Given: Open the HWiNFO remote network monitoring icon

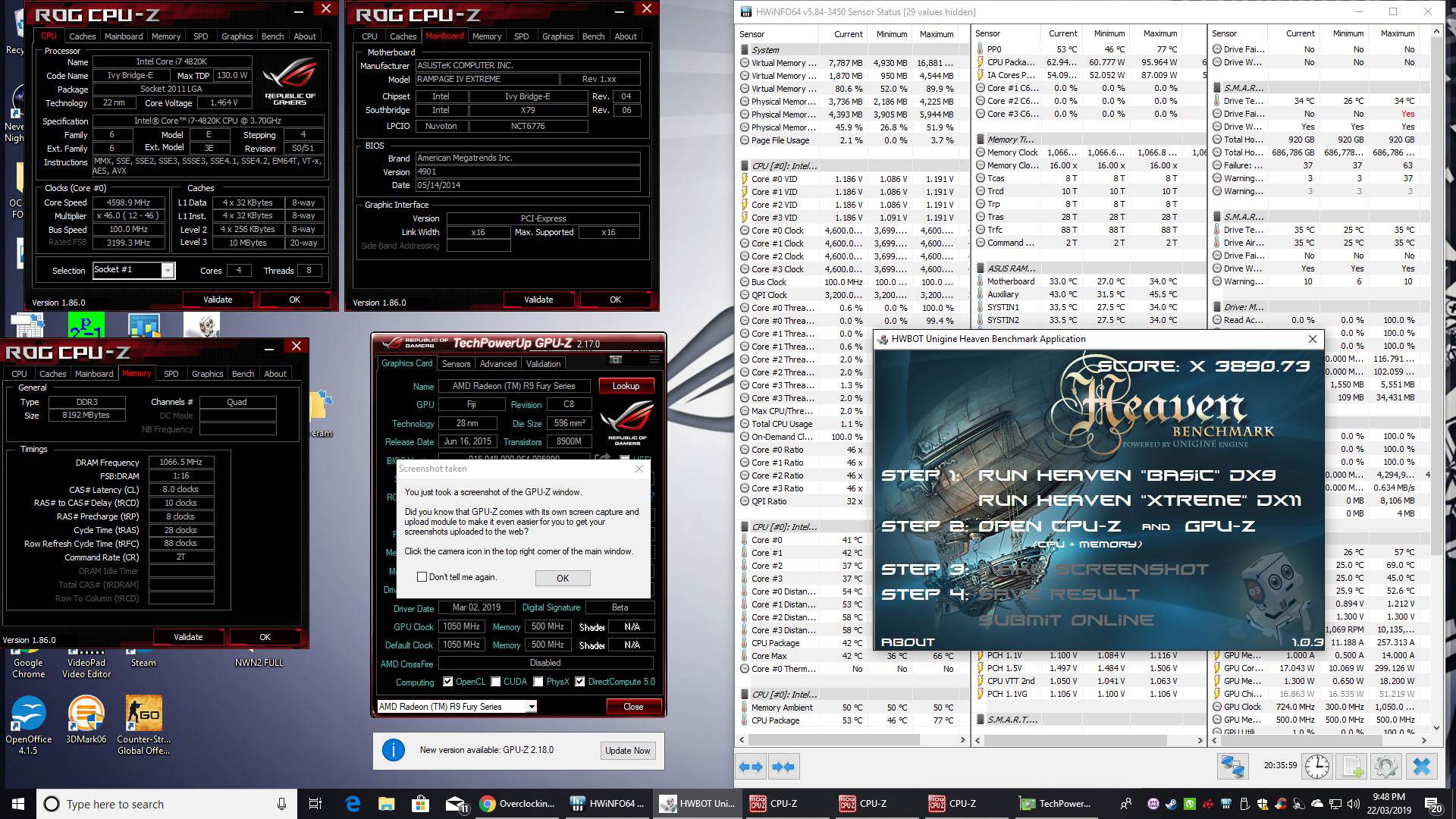Looking at the screenshot, I should [1232, 767].
